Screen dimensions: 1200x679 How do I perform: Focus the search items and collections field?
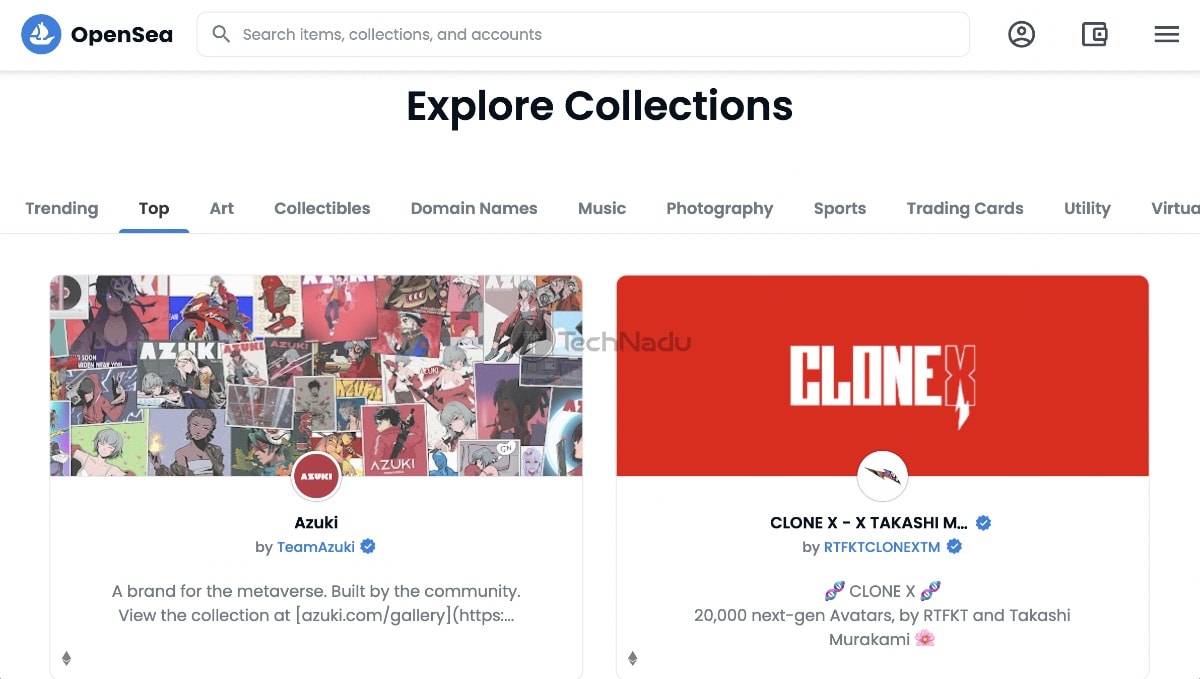click(583, 34)
